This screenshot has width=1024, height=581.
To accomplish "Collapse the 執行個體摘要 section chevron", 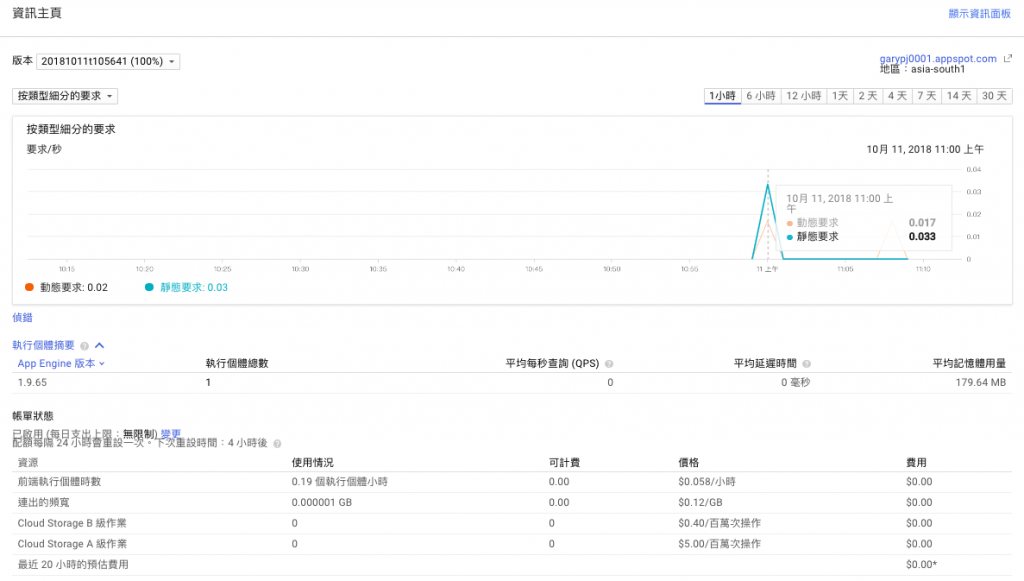I will click(99, 345).
